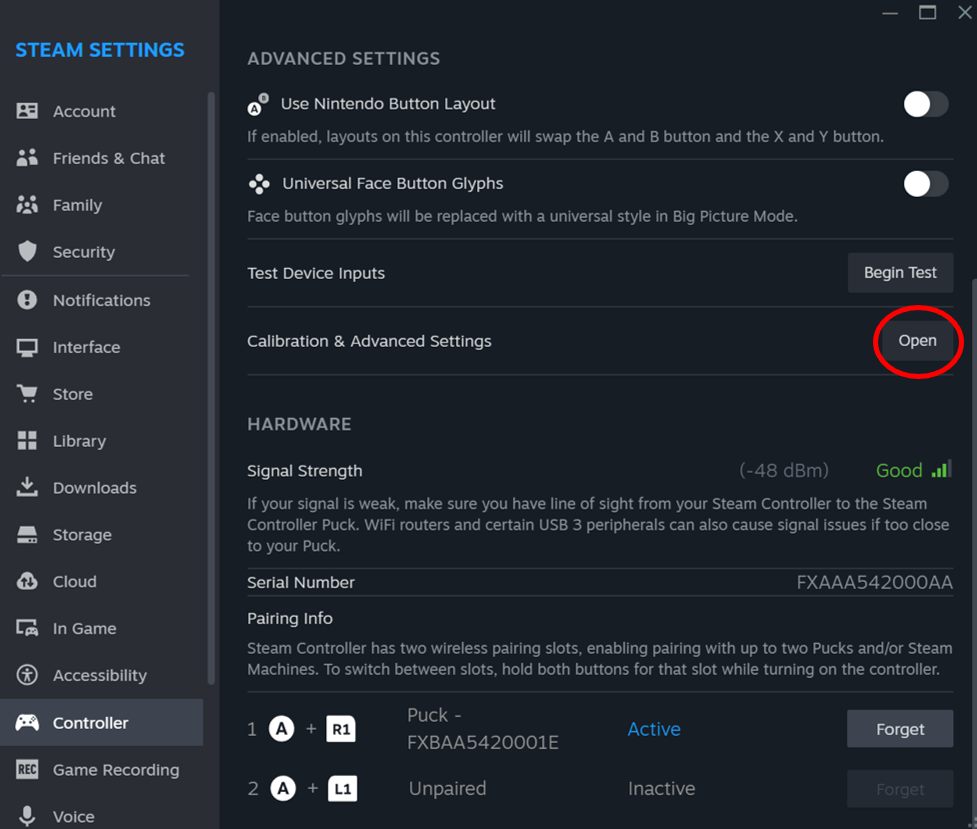This screenshot has height=829, width=977.
Task: Click the In Game overlay icon
Action: coord(27,628)
